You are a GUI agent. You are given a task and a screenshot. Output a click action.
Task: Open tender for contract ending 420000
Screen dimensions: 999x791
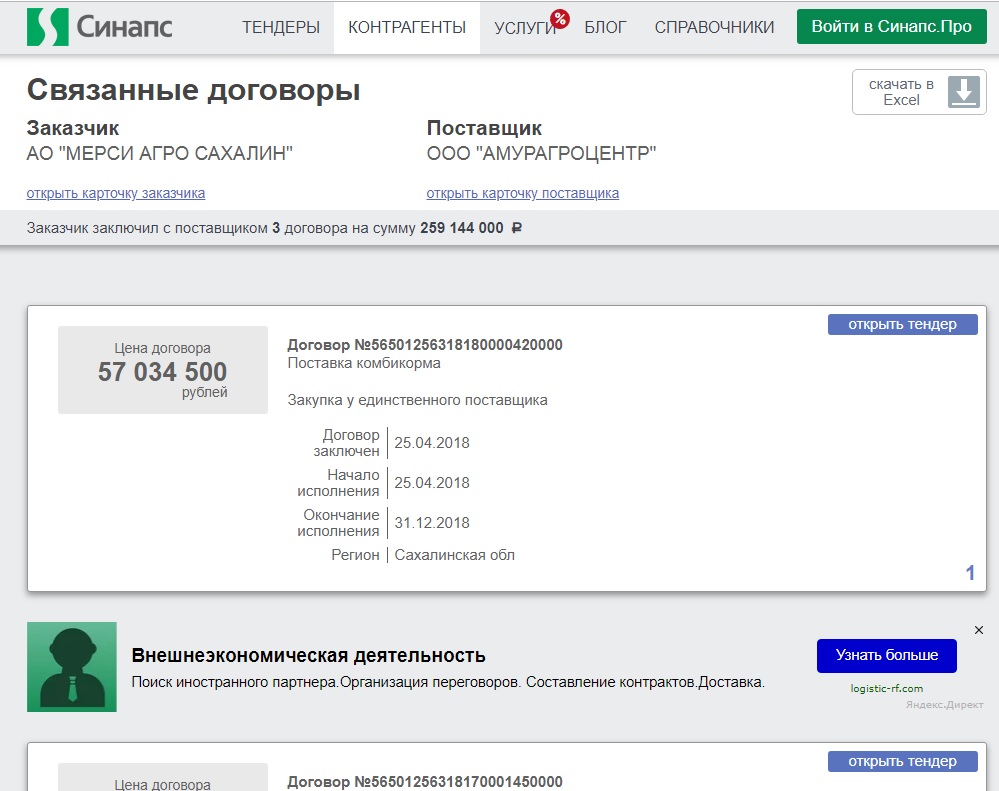[902, 324]
